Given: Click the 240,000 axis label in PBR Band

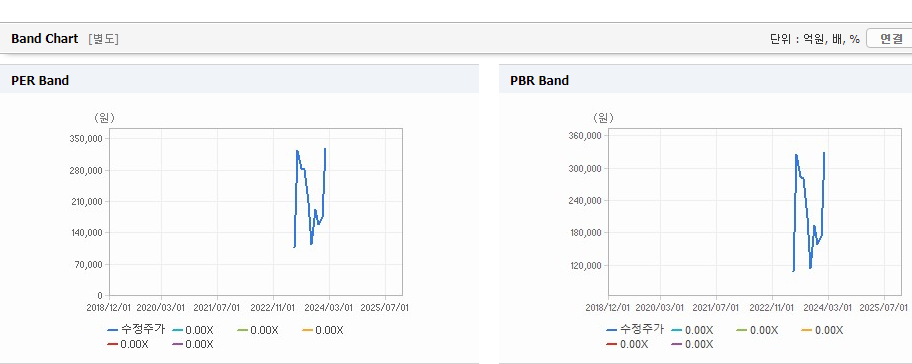Looking at the screenshot, I should (x=585, y=200).
